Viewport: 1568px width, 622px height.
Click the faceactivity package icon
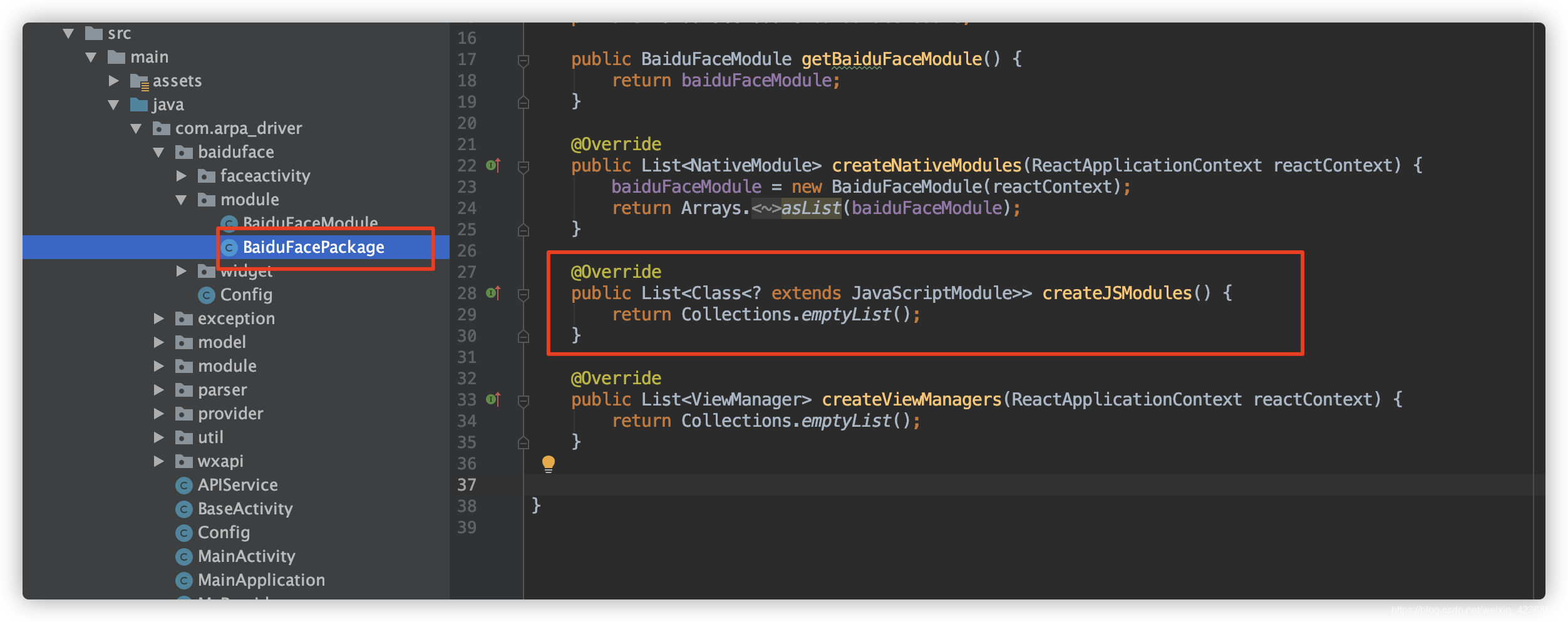[207, 176]
